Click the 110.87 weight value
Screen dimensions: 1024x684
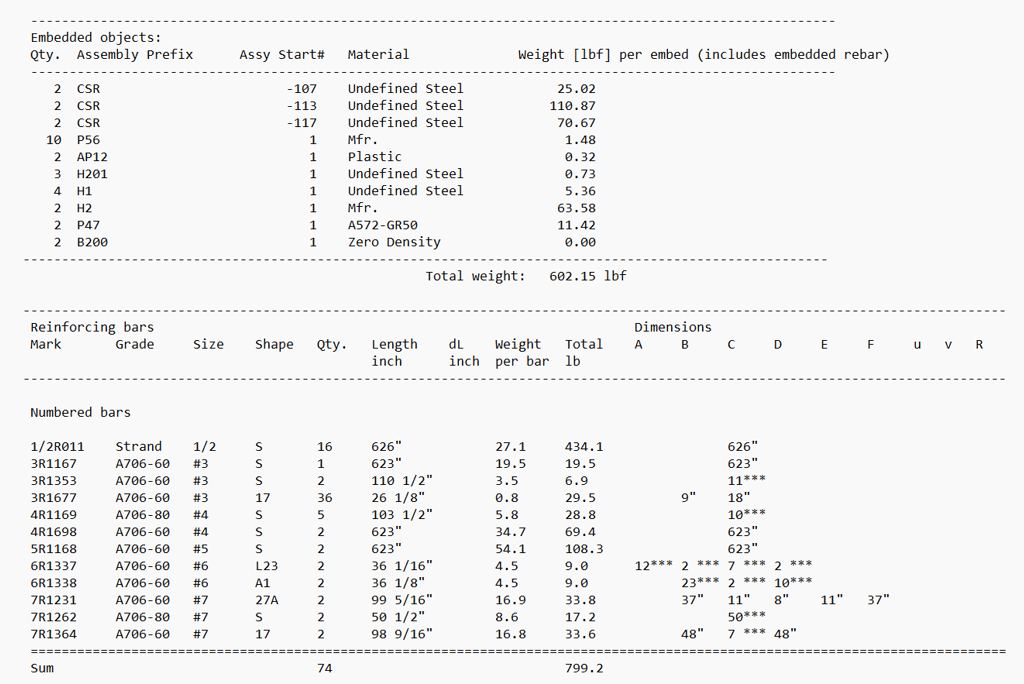click(x=572, y=106)
